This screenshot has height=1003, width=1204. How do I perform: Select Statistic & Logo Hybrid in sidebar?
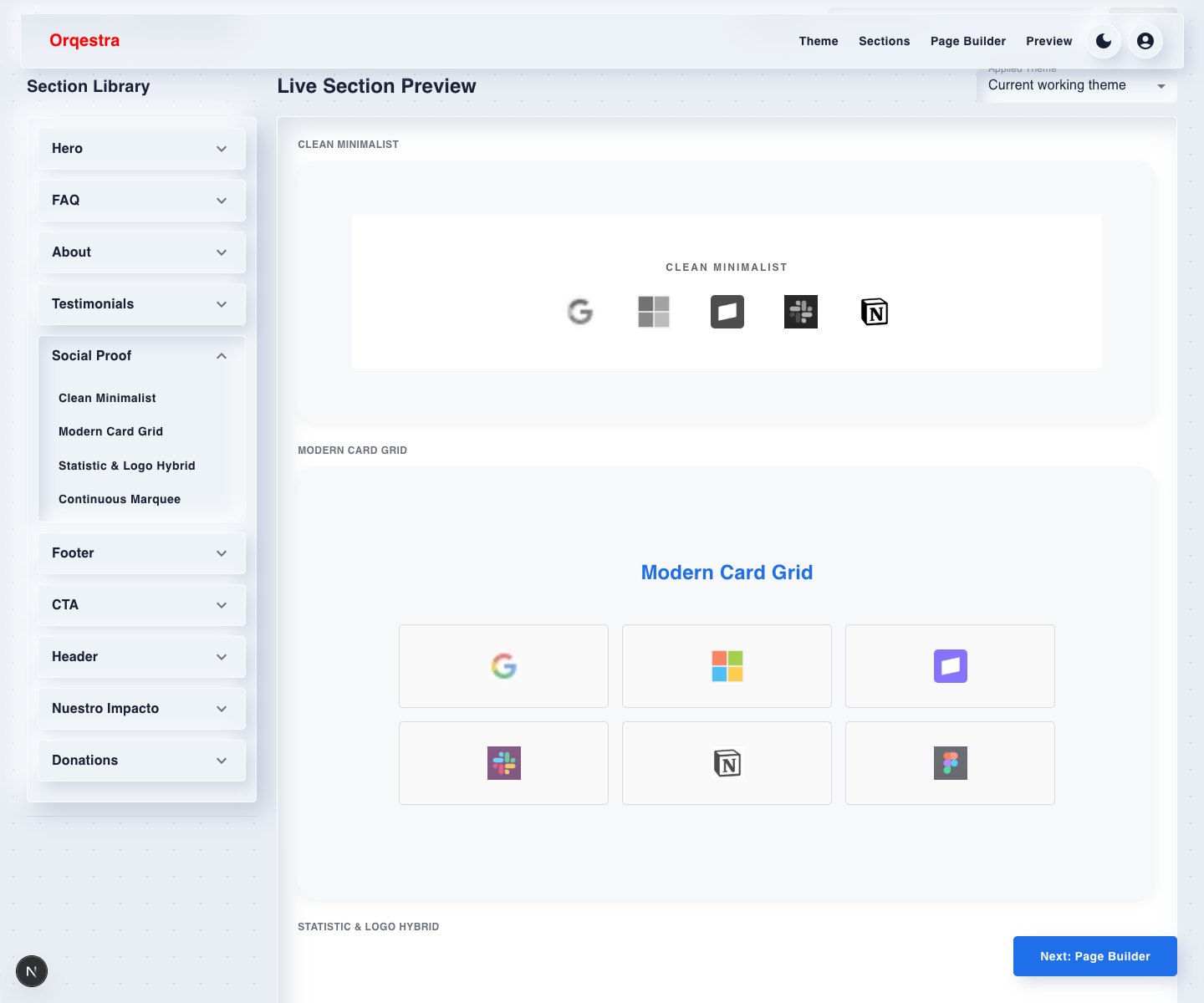[126, 466]
